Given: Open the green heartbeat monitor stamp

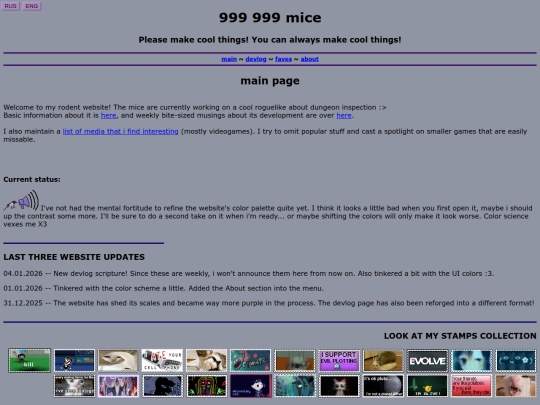Looking at the screenshot, I should point(427,386).
